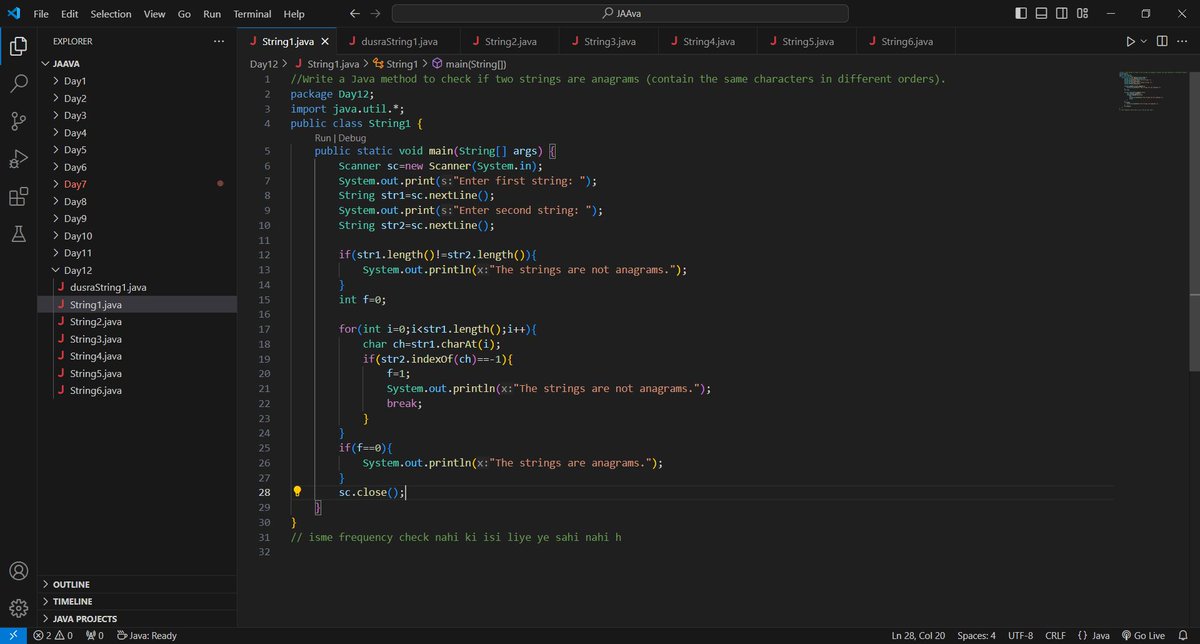Open the Explorer view in activity bar
This screenshot has height=644, width=1200.
pos(18,46)
